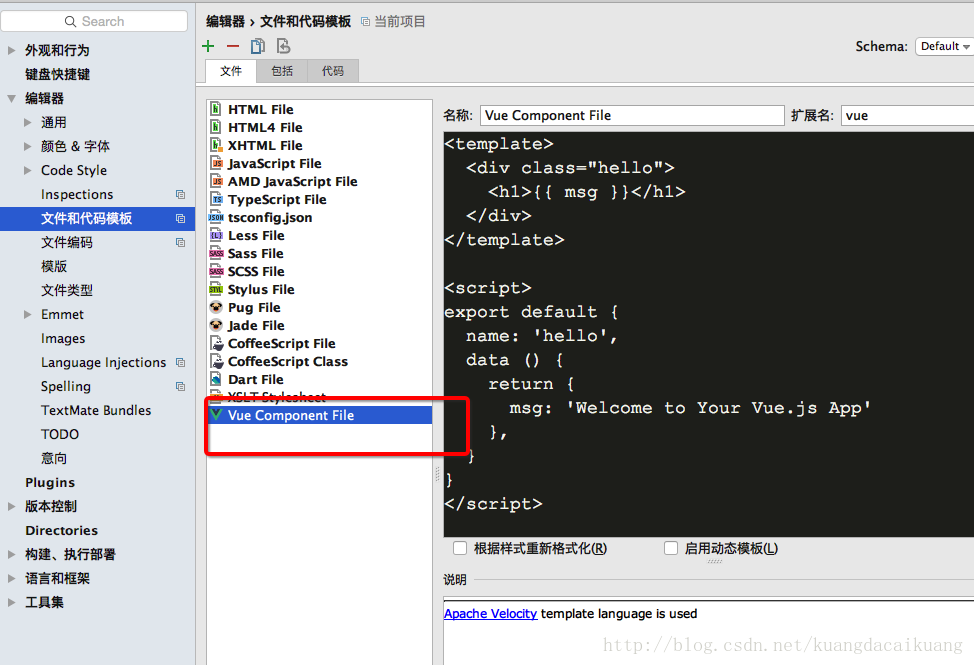Select the JavaScript File template
The width and height of the screenshot is (974, 665).
[319, 163]
